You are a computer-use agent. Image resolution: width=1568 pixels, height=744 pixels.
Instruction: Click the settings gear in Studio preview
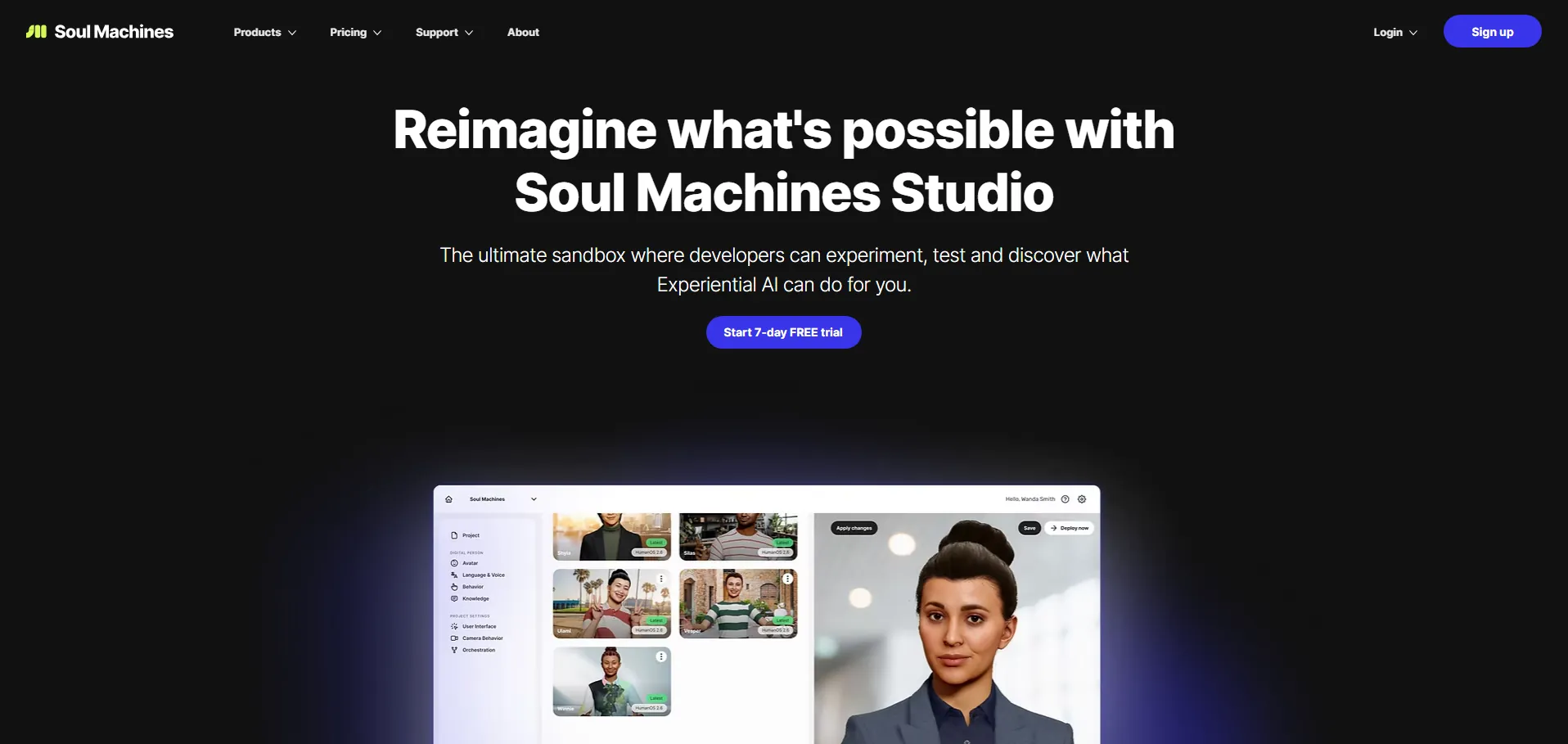[1082, 499]
